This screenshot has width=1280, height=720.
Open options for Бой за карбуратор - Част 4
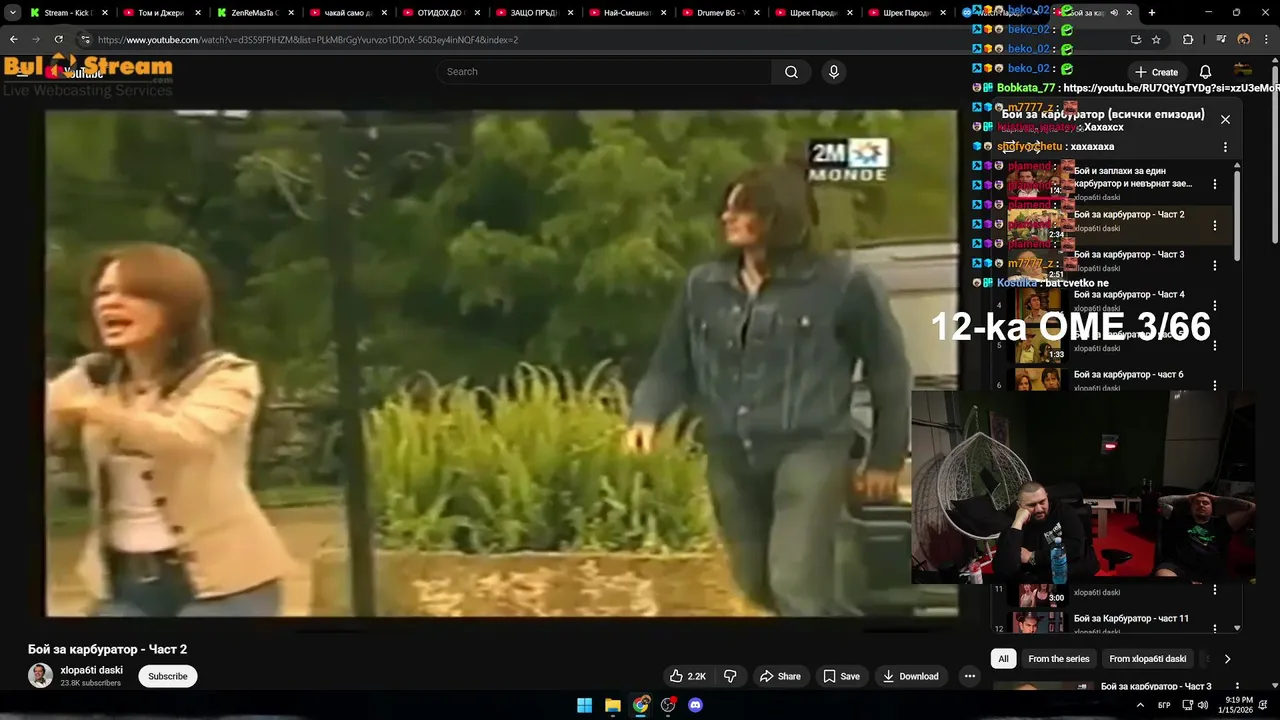[1215, 305]
